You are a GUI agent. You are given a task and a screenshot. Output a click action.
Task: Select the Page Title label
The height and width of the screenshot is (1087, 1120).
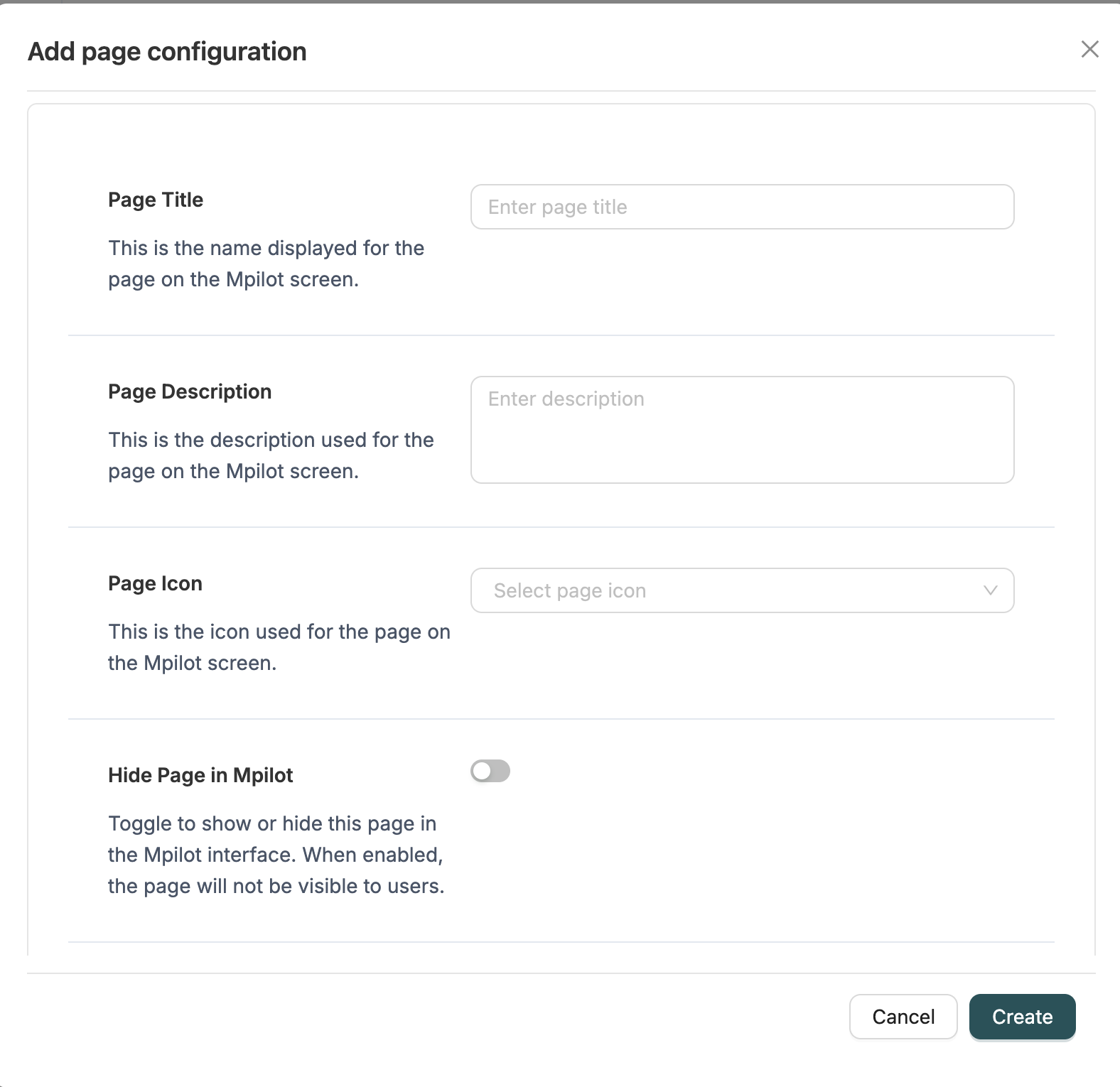pos(155,200)
